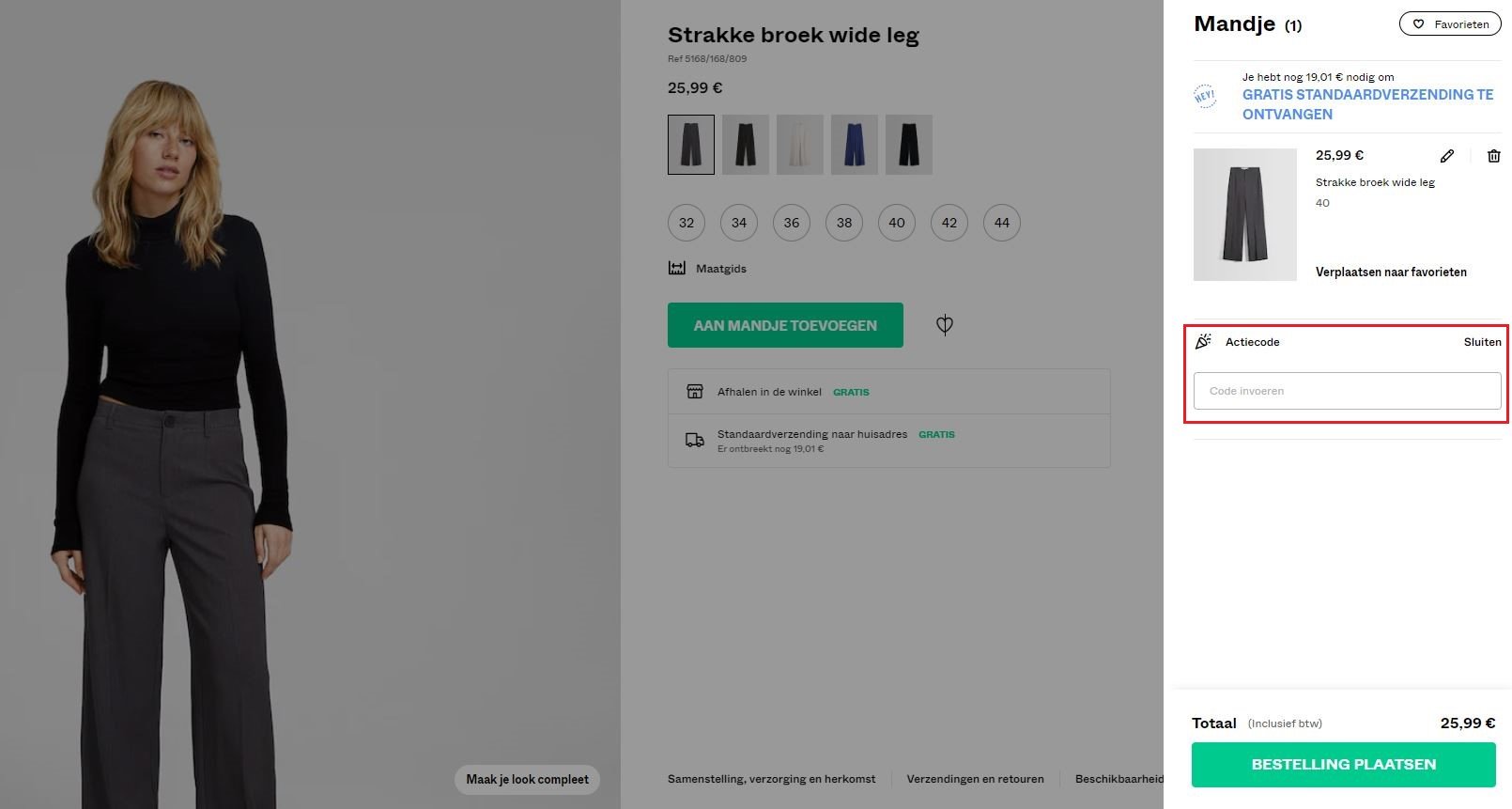
Task: Open Favorieten via the heart button
Action: (1450, 23)
